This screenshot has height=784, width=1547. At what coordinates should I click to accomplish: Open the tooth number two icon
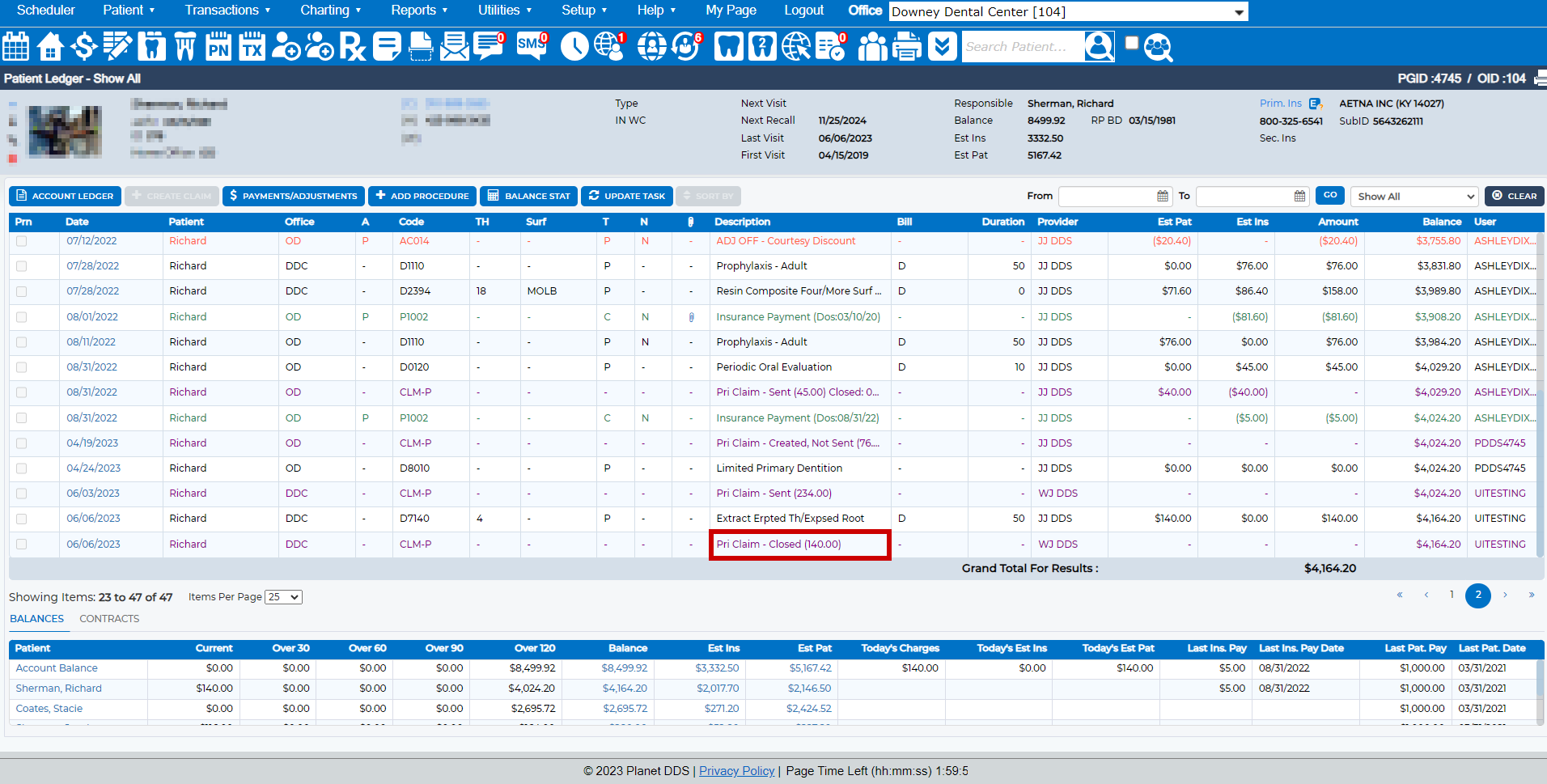(762, 47)
